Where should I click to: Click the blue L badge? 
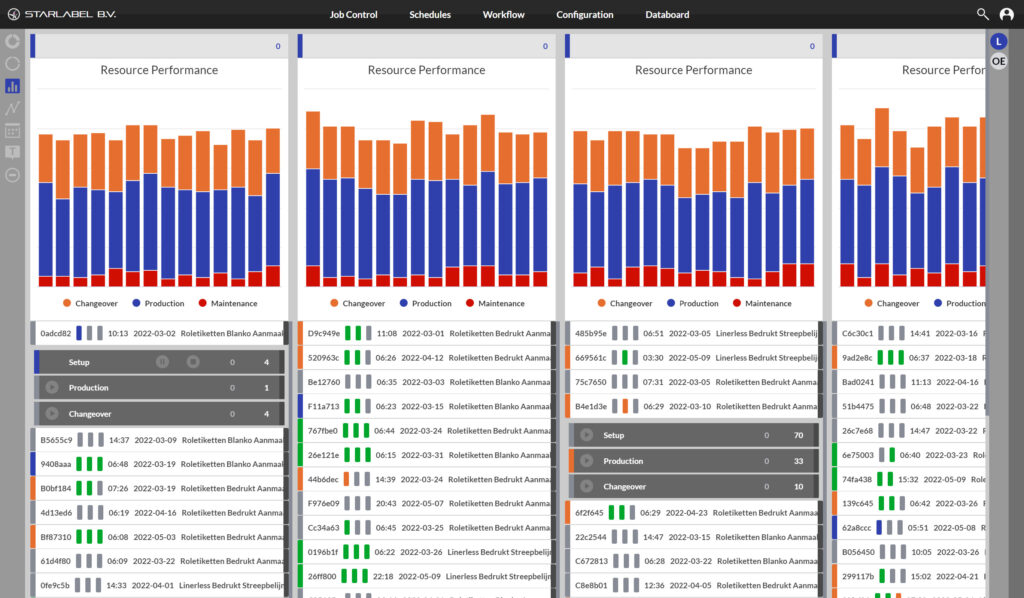pos(998,41)
